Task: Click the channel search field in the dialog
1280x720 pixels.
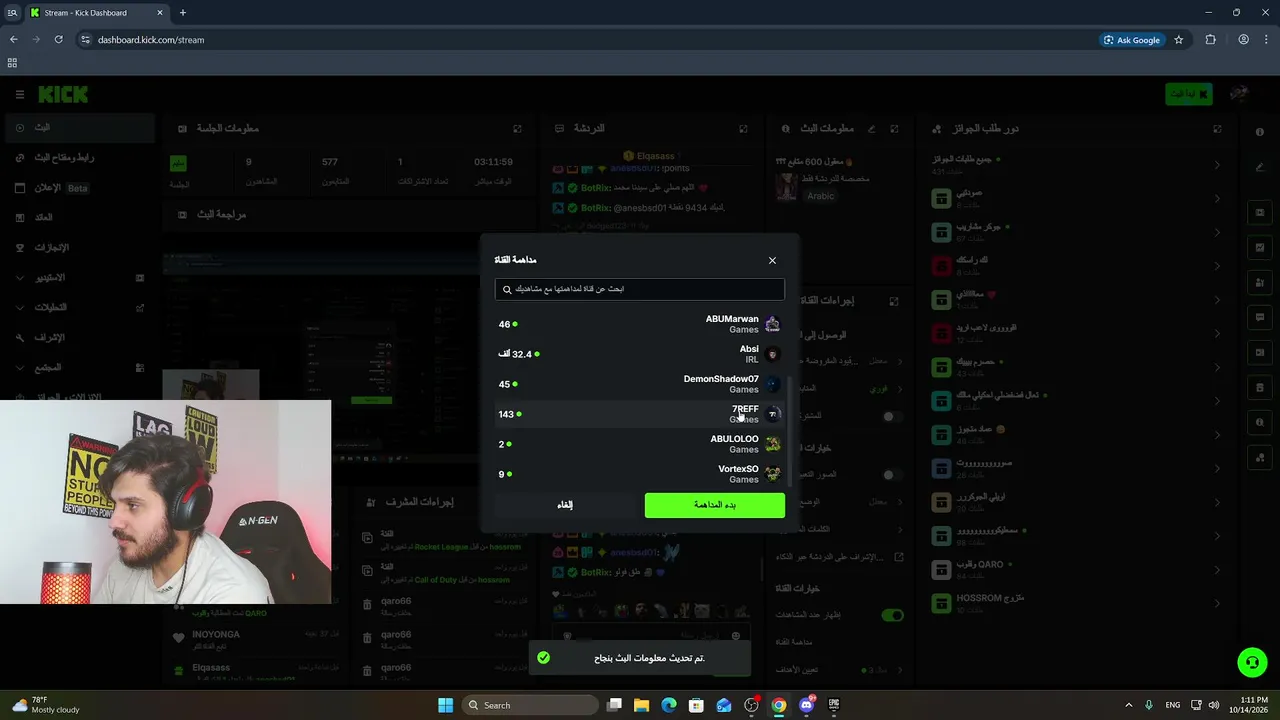Action: tap(640, 289)
